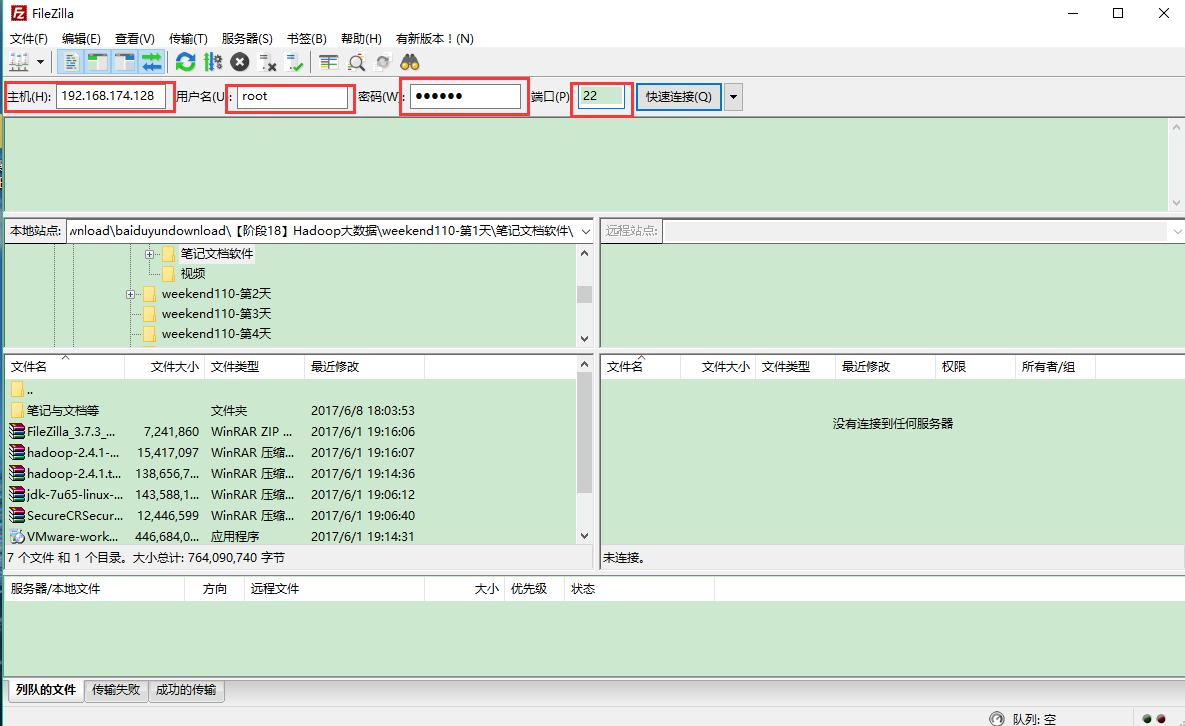Sort local files by 文件大小 column

pyautogui.click(x=165, y=366)
